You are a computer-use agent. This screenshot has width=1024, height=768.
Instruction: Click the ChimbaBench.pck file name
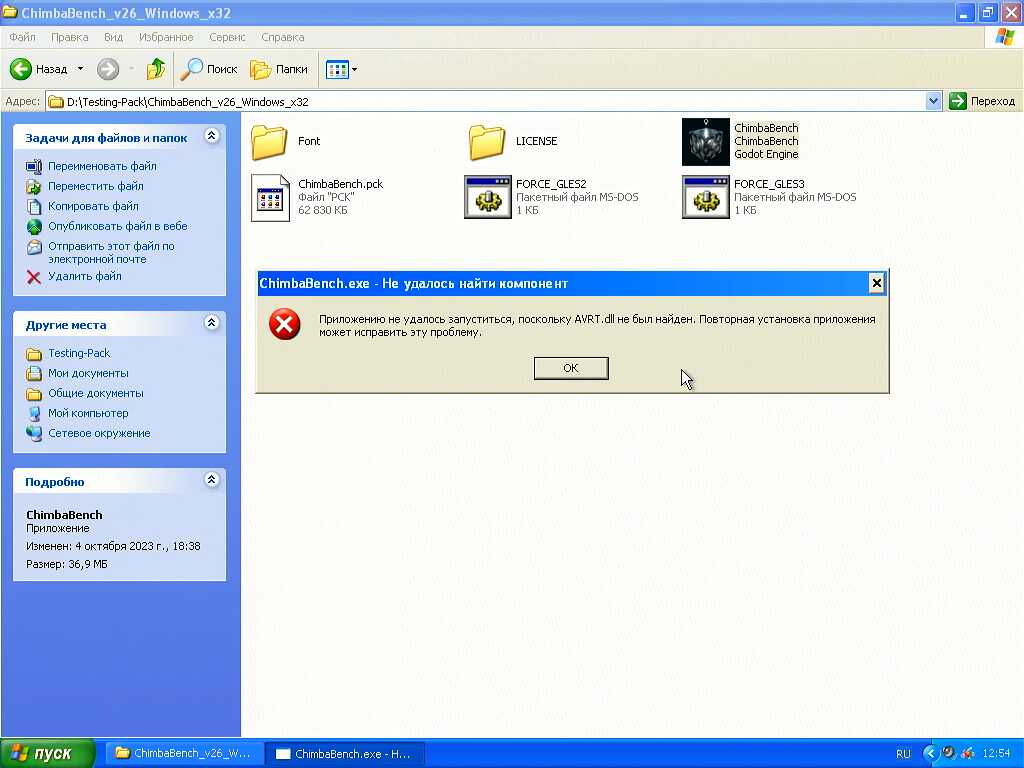340,184
